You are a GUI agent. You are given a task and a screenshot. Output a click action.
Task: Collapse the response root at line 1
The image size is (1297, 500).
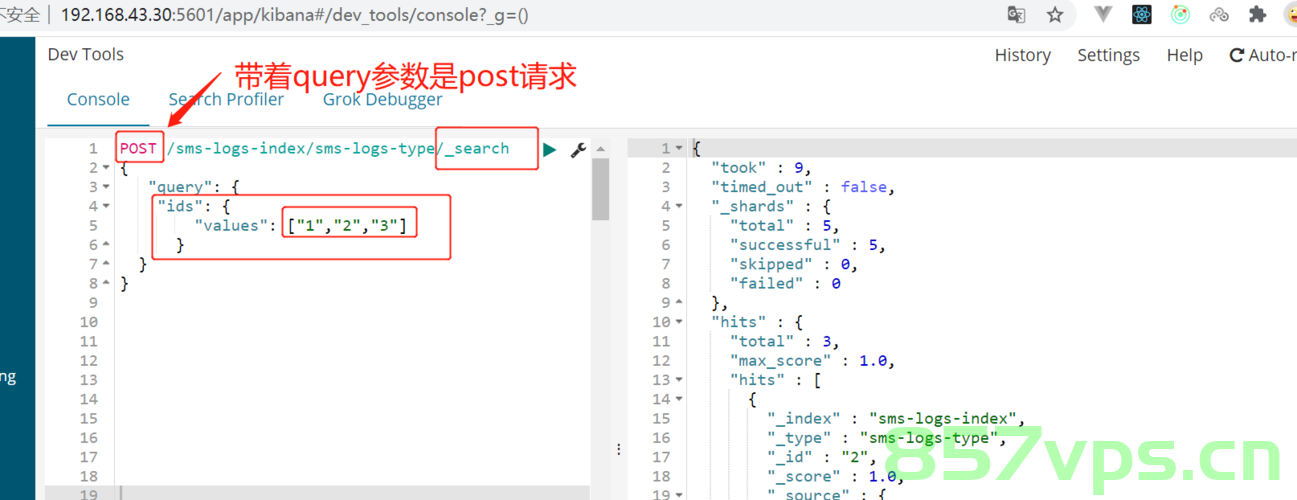coord(679,148)
